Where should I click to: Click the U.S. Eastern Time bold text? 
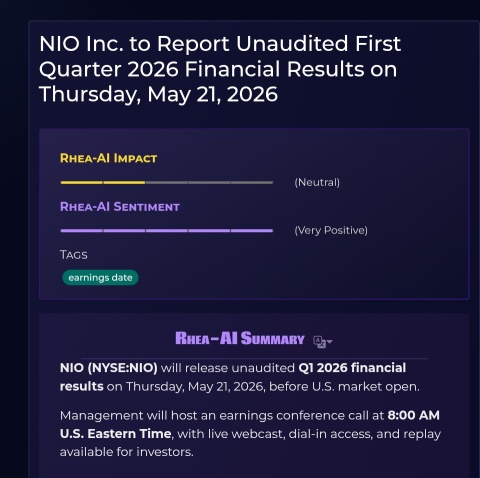tap(116, 434)
